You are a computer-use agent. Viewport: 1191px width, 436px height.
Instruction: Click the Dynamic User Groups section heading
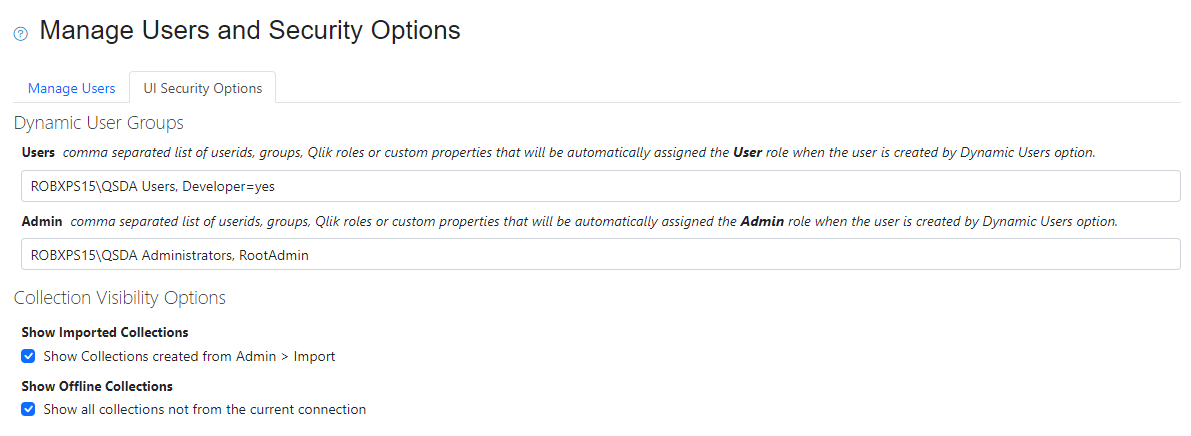click(x=99, y=124)
